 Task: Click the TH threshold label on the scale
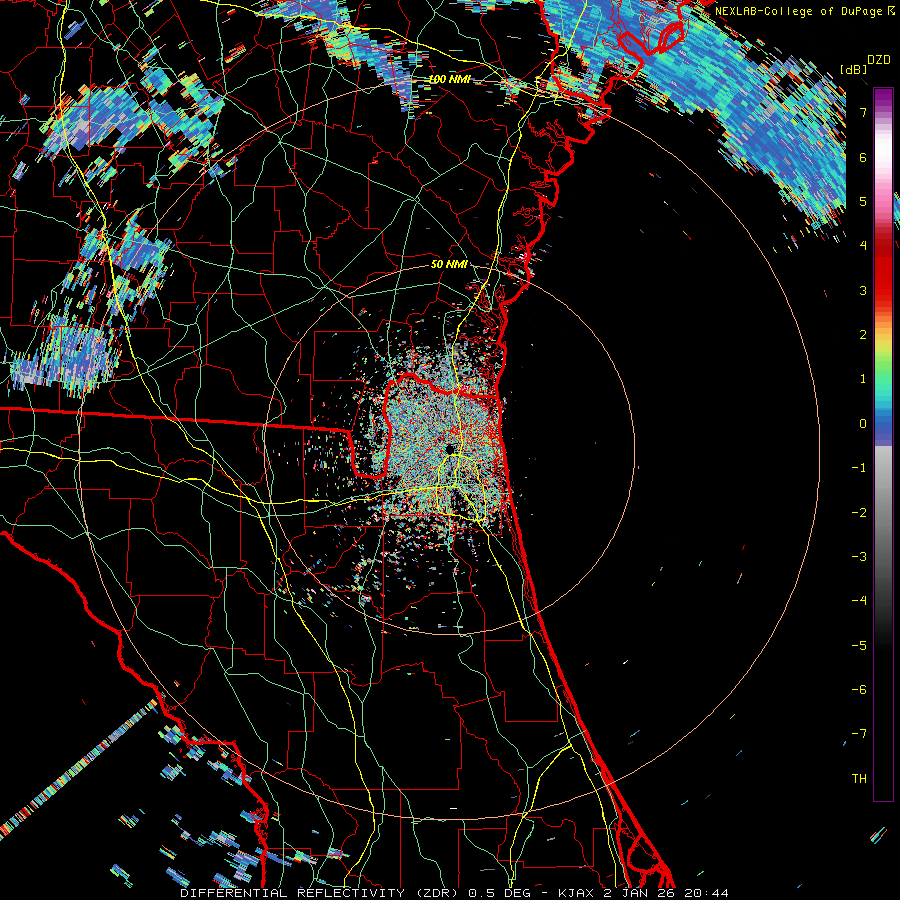point(859,779)
